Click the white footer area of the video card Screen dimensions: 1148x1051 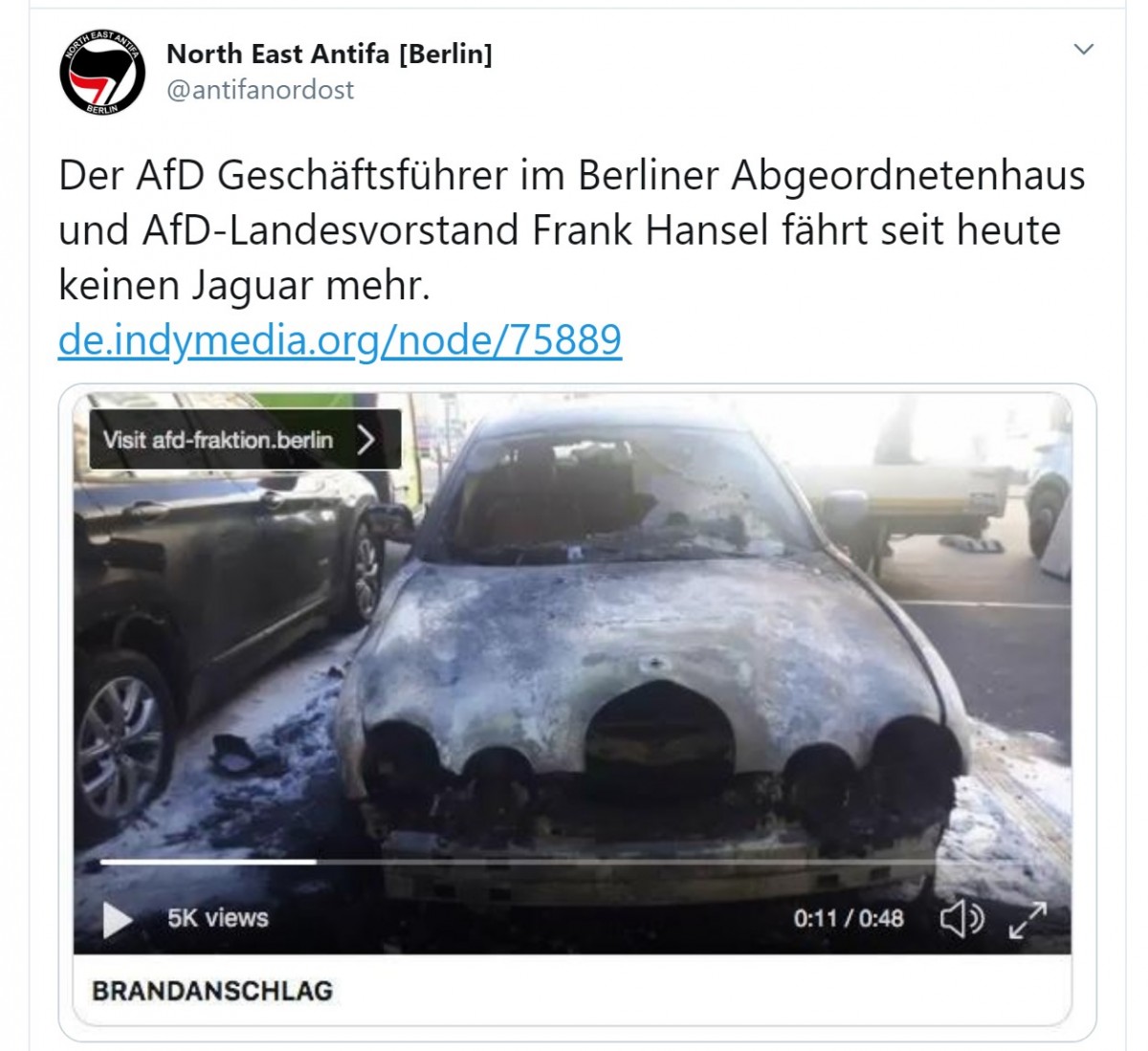(572, 991)
